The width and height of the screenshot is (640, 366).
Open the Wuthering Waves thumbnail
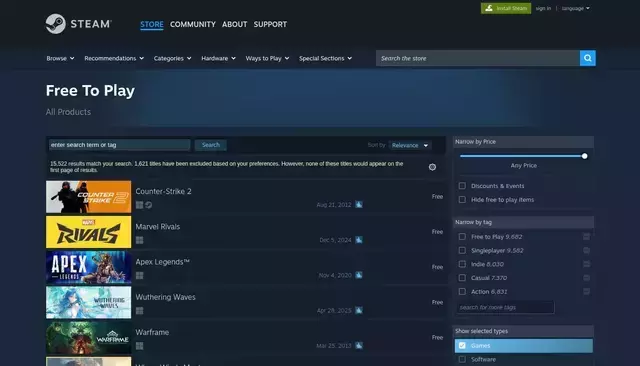89,302
